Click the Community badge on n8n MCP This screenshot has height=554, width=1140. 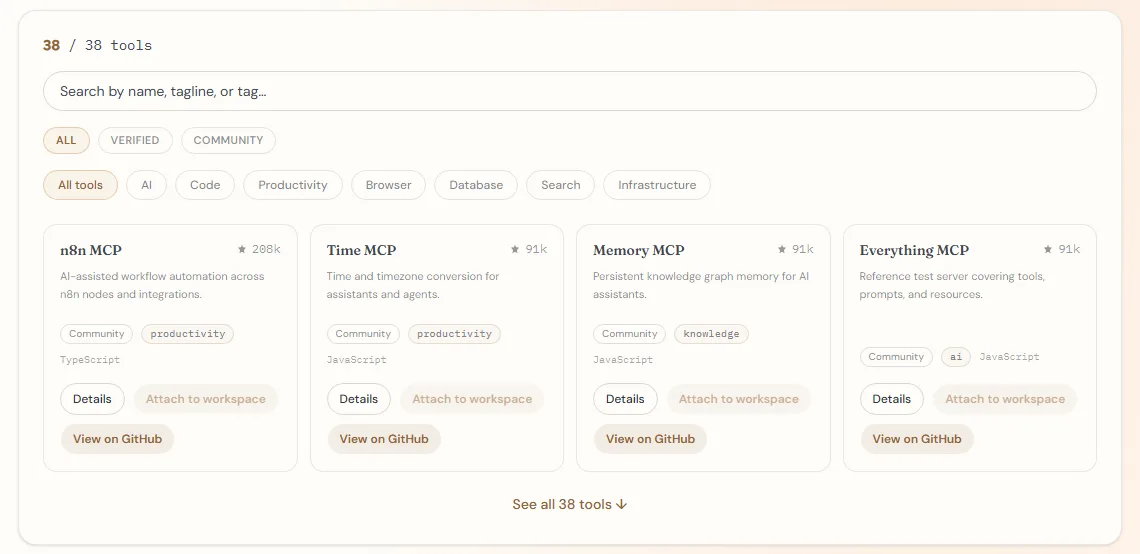[97, 334]
